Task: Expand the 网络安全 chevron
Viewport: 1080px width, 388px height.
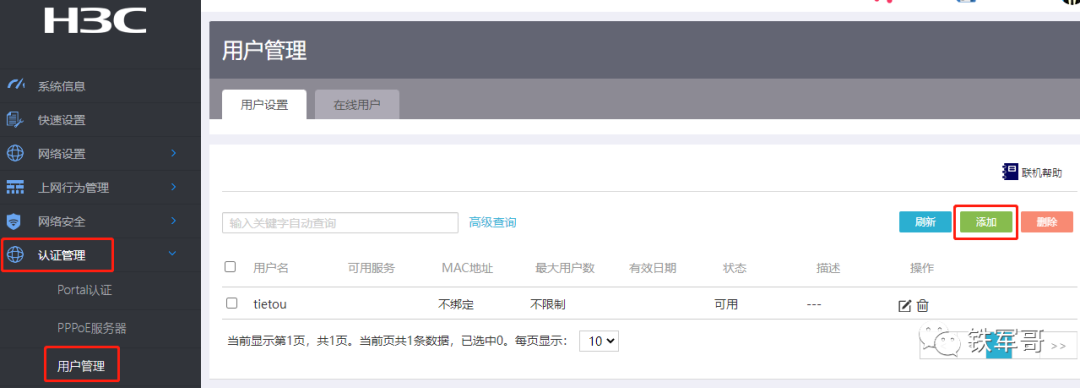Action: (174, 221)
